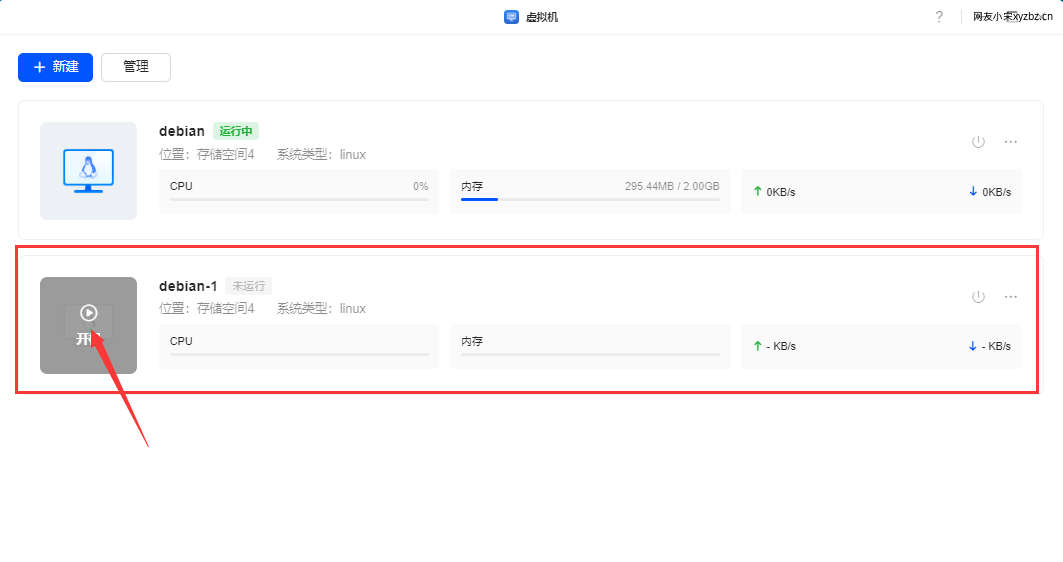This screenshot has height=562, width=1063.
Task: Select the debian VM name
Action: click(x=182, y=131)
